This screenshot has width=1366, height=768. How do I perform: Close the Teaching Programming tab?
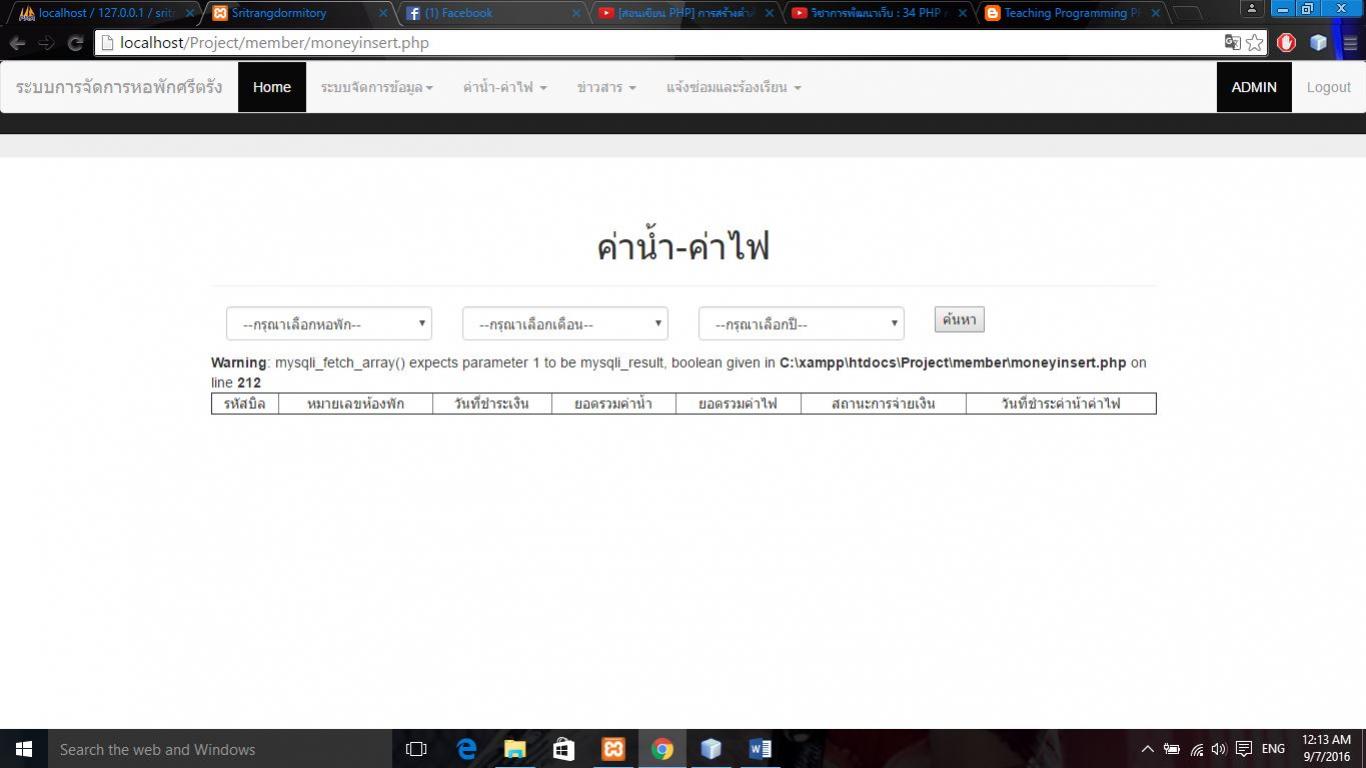(x=1156, y=13)
